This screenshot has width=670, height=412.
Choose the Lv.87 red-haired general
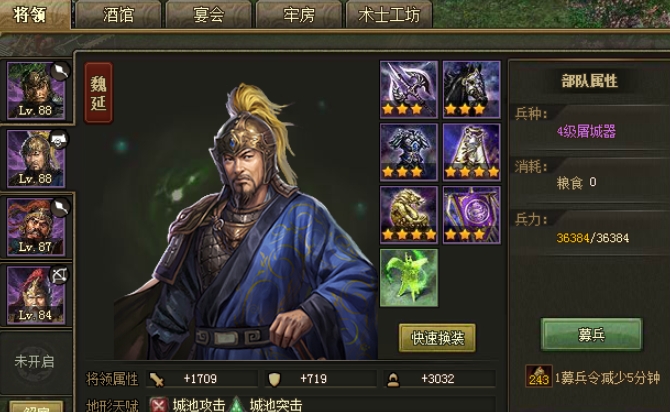[36, 227]
